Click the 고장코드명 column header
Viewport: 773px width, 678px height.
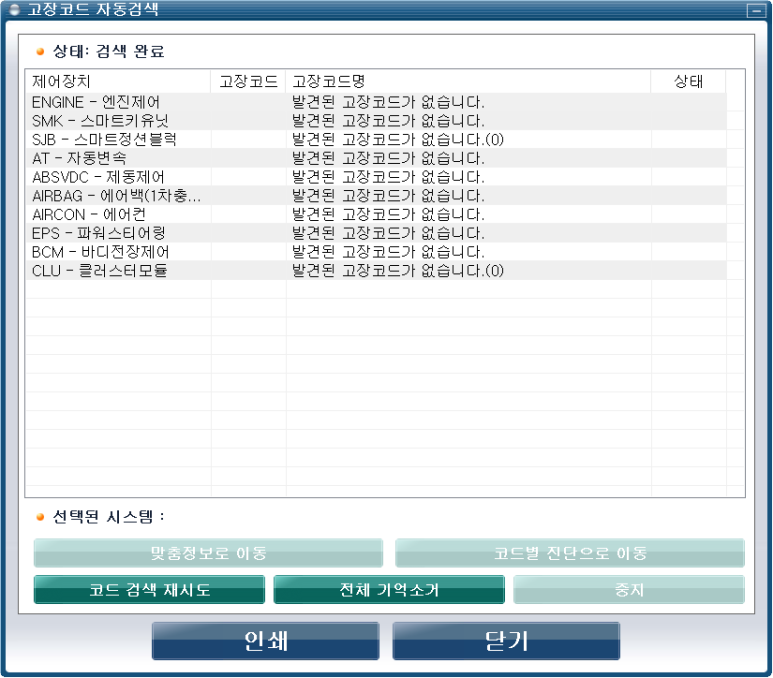coord(468,81)
